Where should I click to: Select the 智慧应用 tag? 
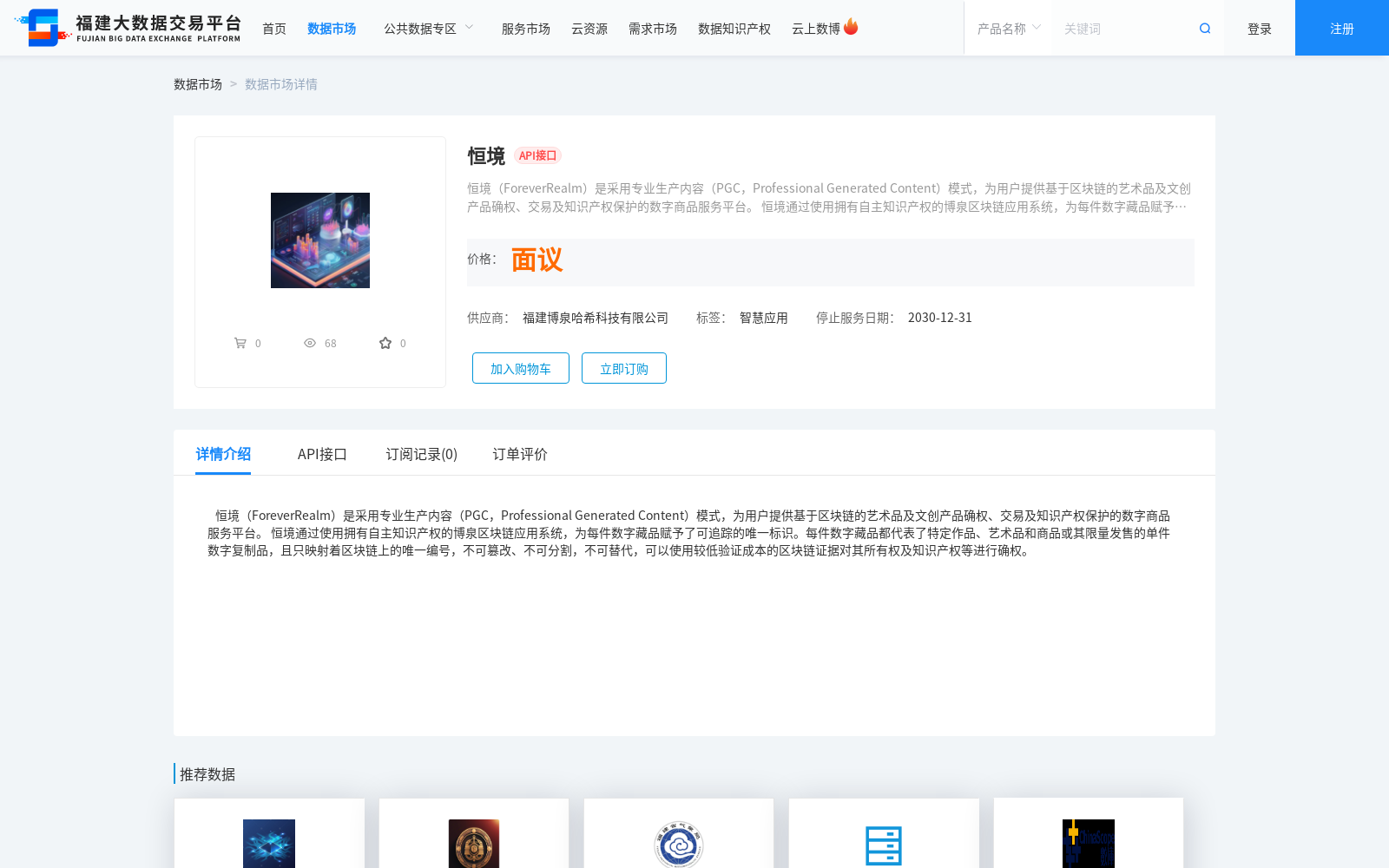coord(762,317)
